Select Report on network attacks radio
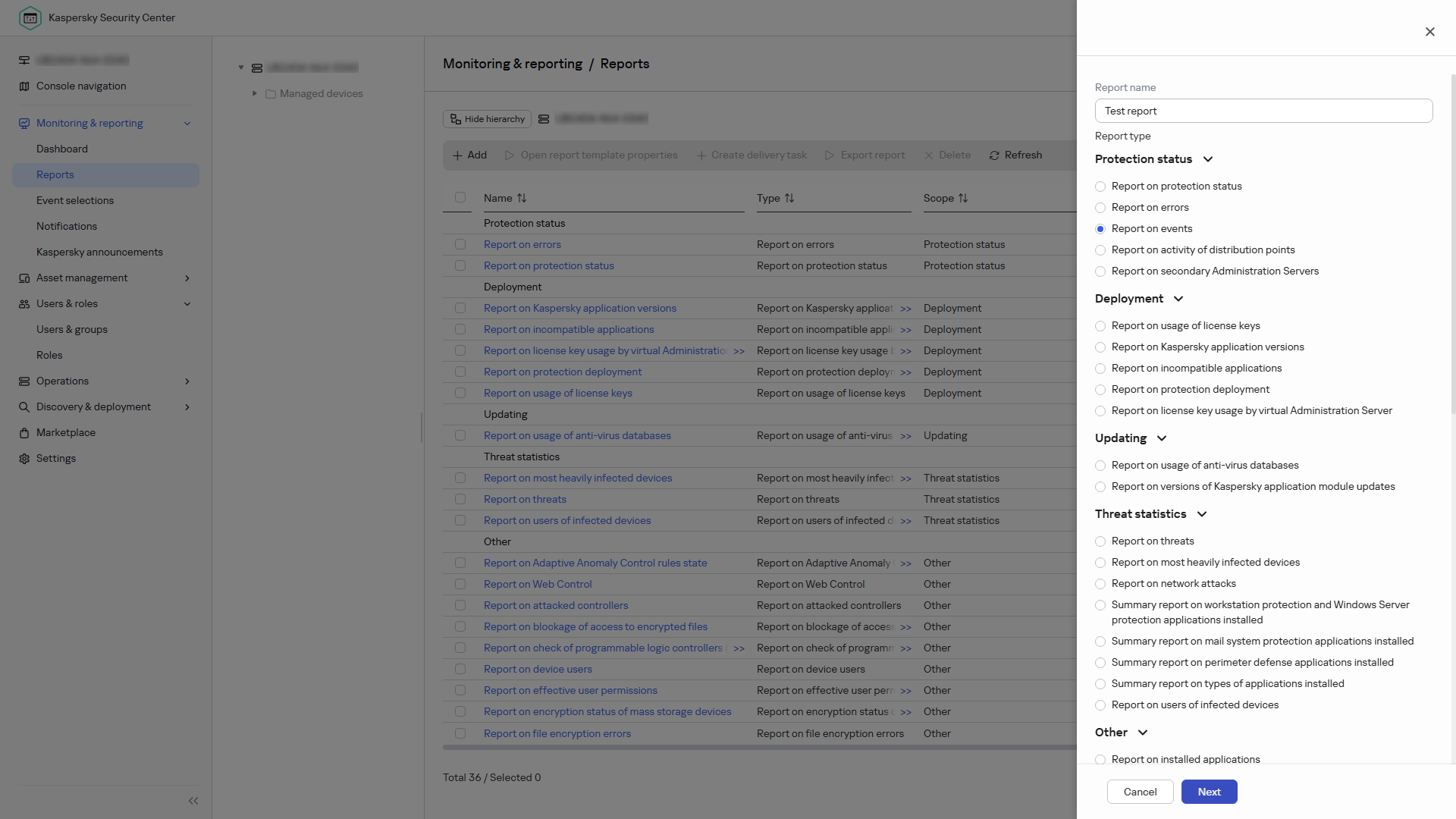Screen dimensions: 1456x819 tap(1100, 584)
